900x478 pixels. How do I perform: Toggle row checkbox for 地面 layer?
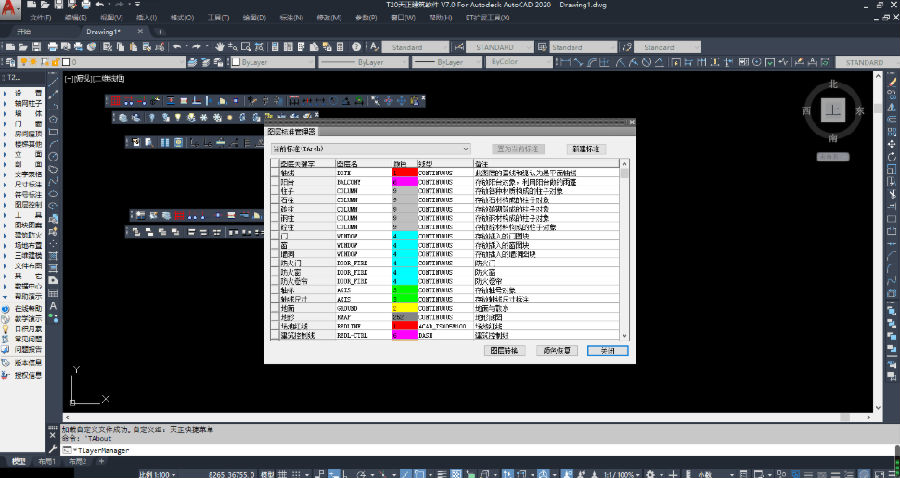point(274,308)
